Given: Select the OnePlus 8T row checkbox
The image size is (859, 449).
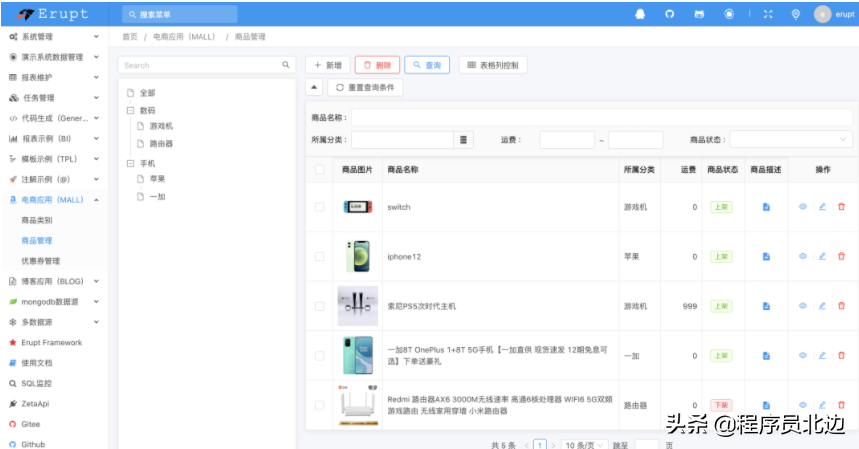Looking at the screenshot, I should (x=319, y=355).
